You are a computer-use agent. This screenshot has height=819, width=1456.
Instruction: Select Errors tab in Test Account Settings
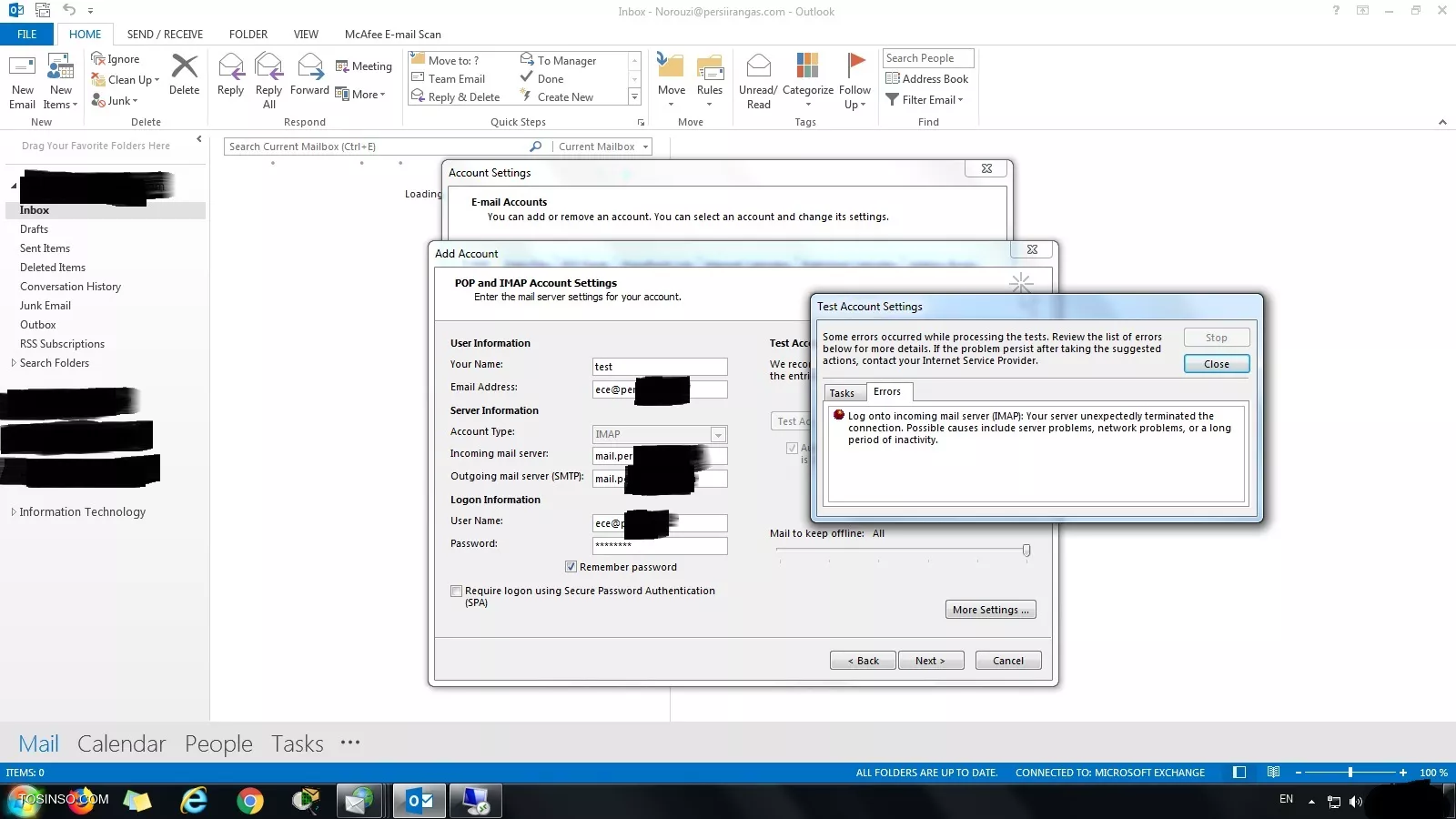[887, 391]
